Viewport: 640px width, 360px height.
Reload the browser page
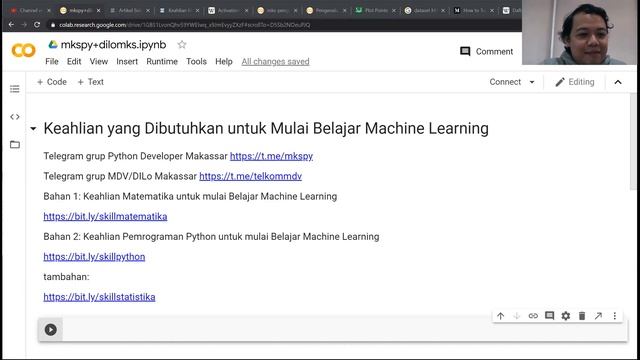[37, 25]
